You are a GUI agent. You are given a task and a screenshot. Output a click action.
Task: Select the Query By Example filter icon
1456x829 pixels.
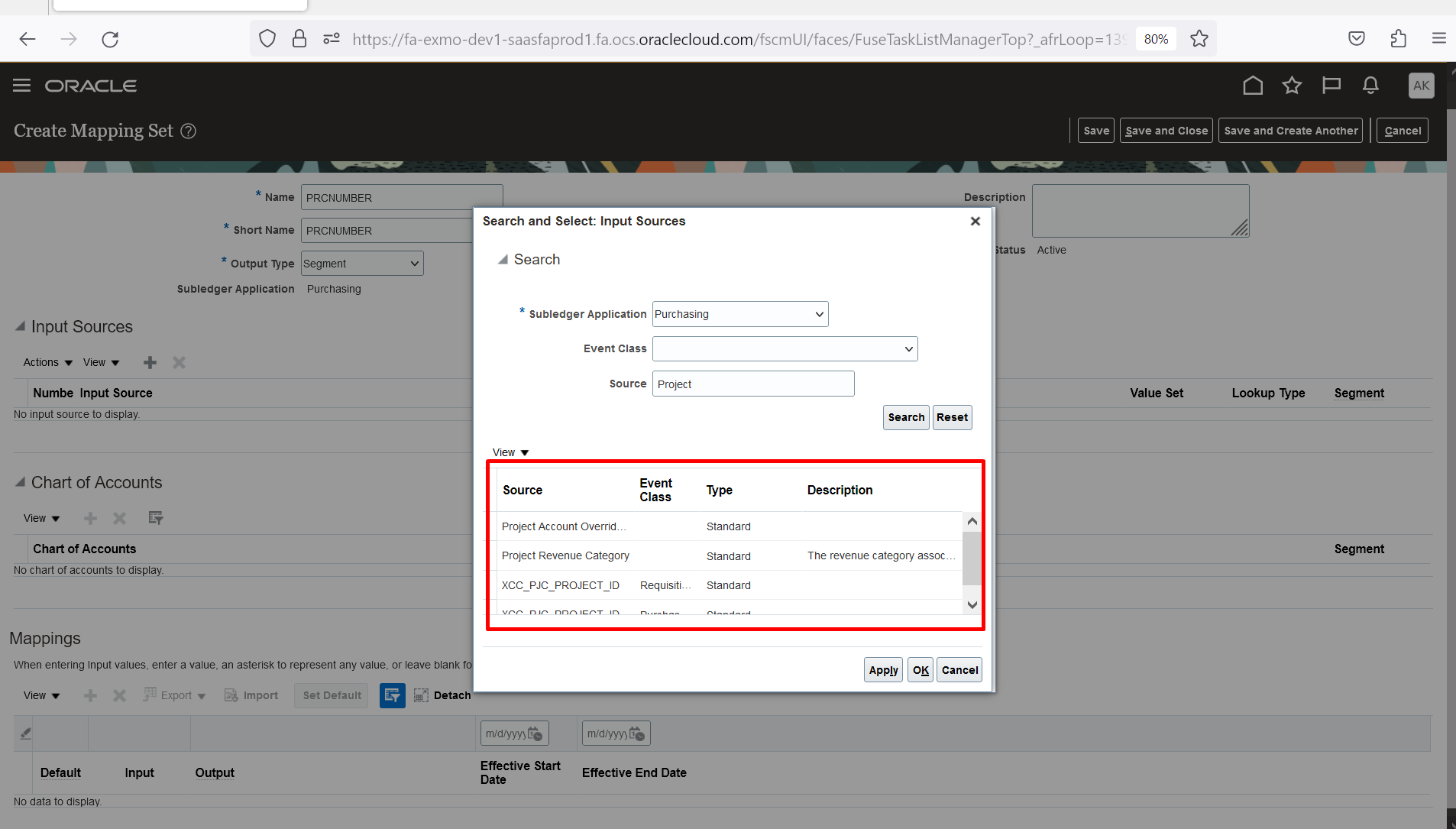[x=392, y=695]
